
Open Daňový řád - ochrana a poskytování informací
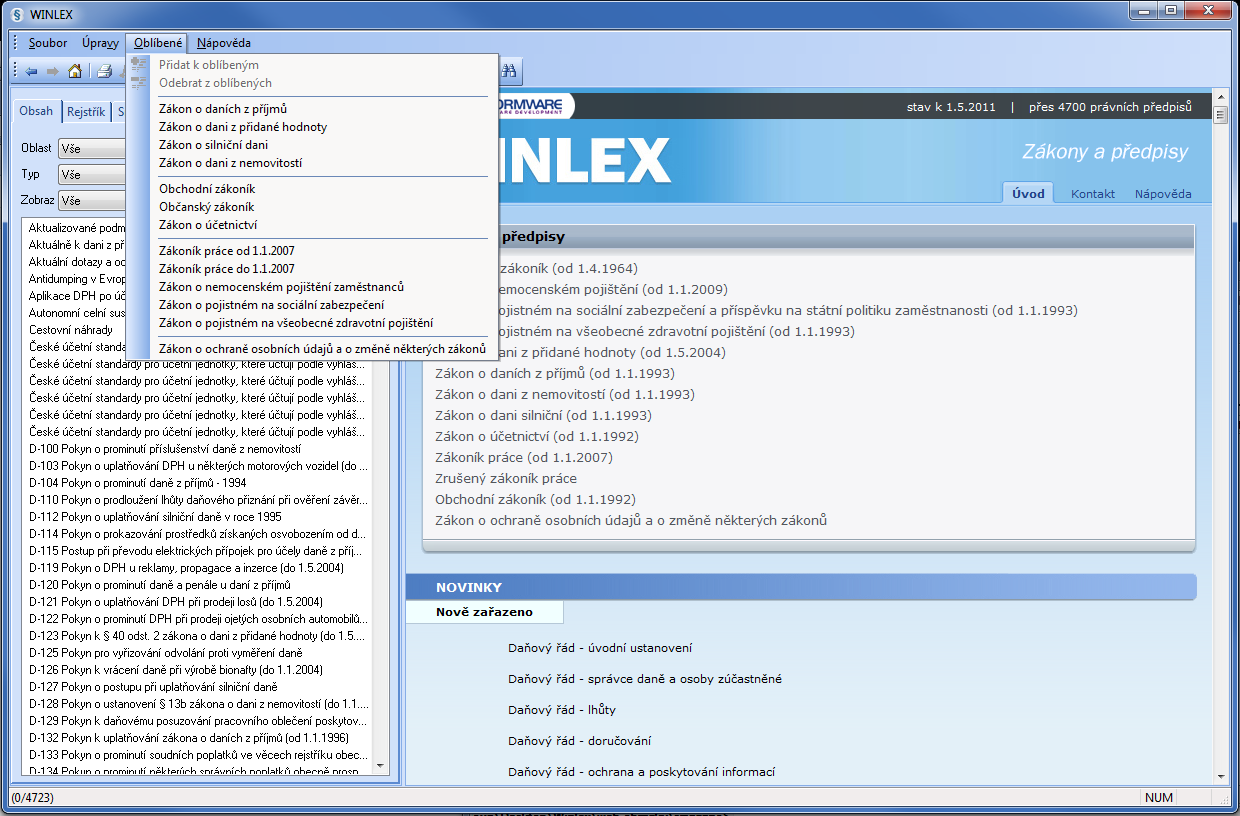click(x=641, y=772)
